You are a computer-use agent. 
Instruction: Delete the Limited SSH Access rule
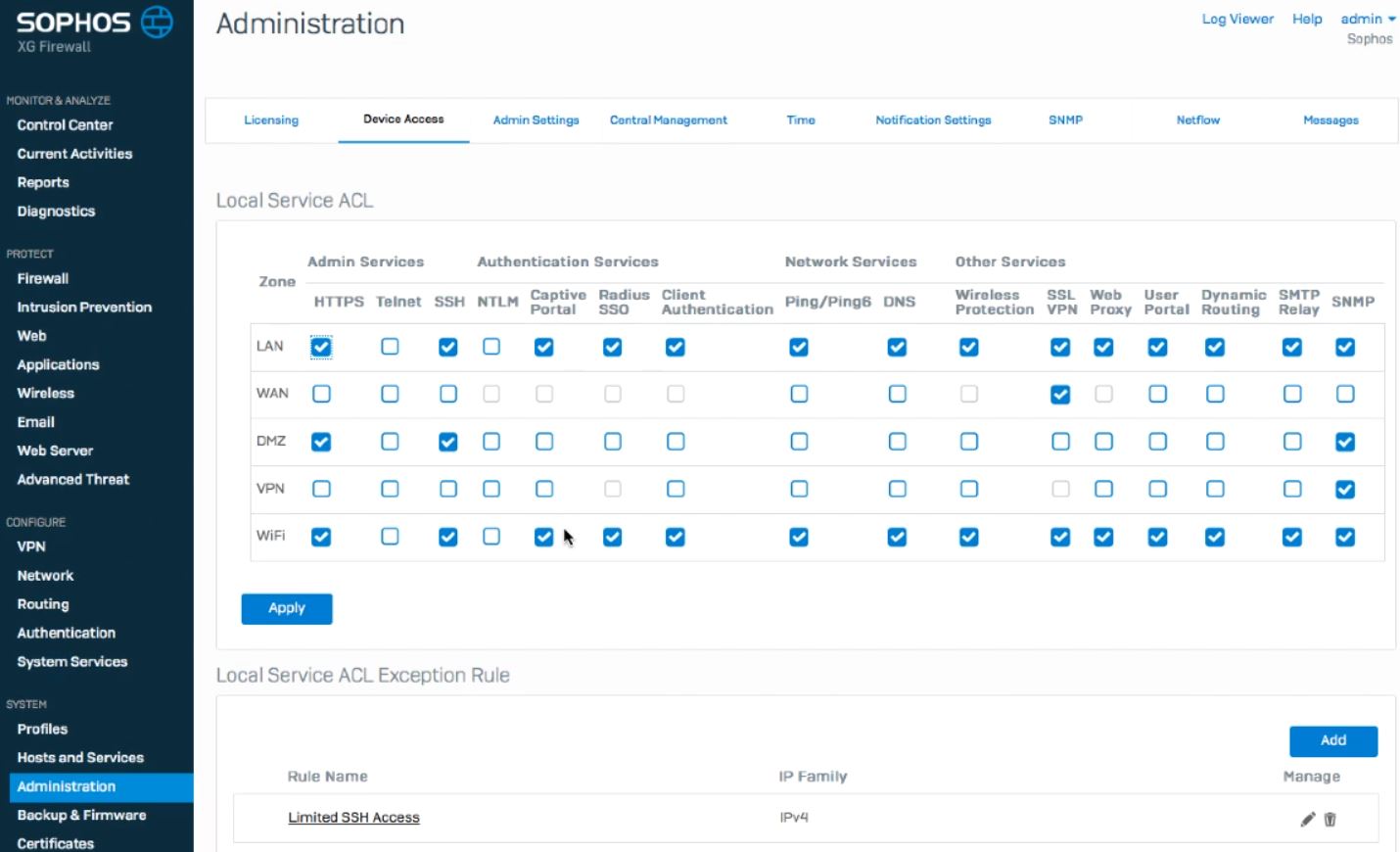point(1330,819)
